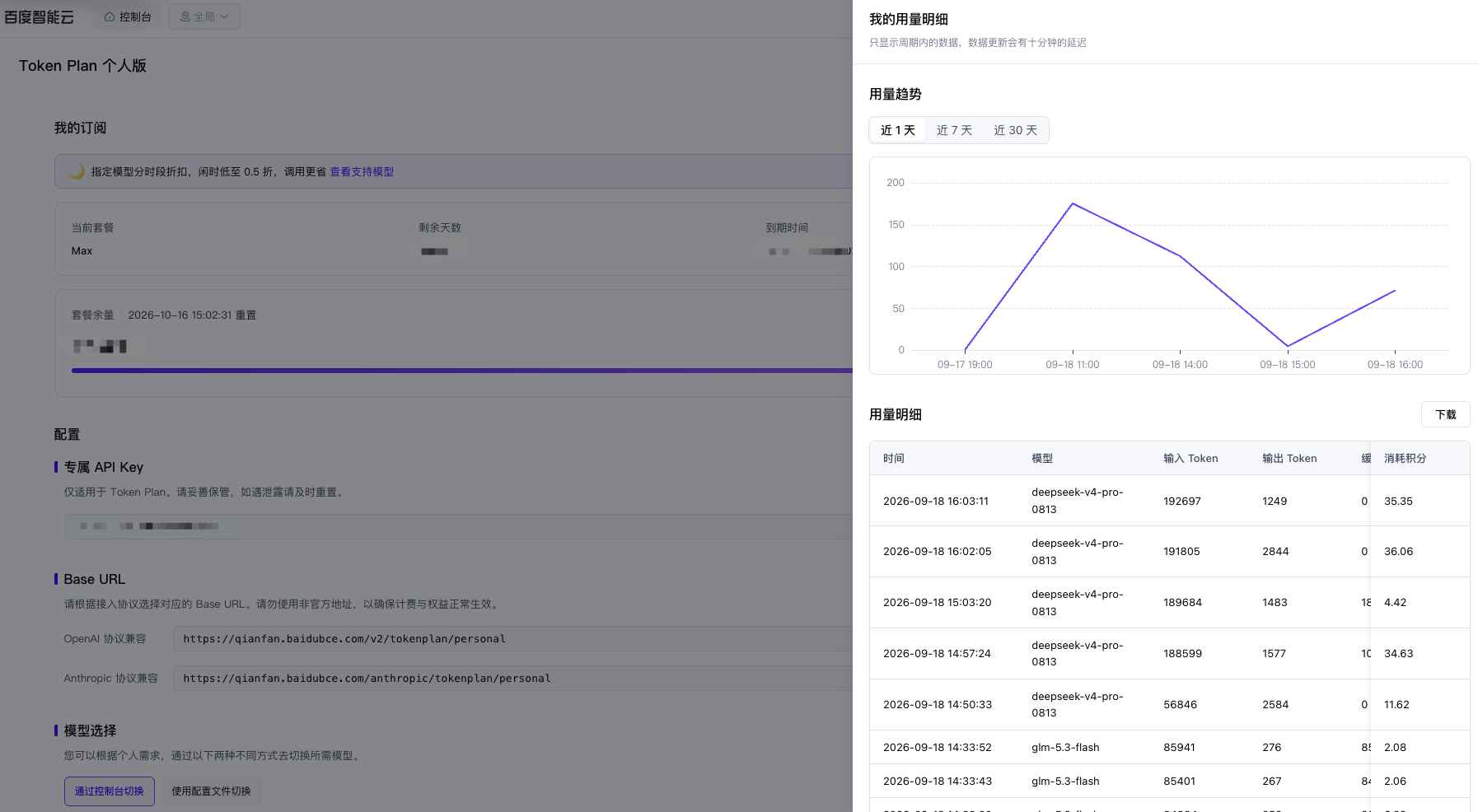Switch usage trend to 近 7 天
This screenshot has width=1478, height=812.
[954, 130]
